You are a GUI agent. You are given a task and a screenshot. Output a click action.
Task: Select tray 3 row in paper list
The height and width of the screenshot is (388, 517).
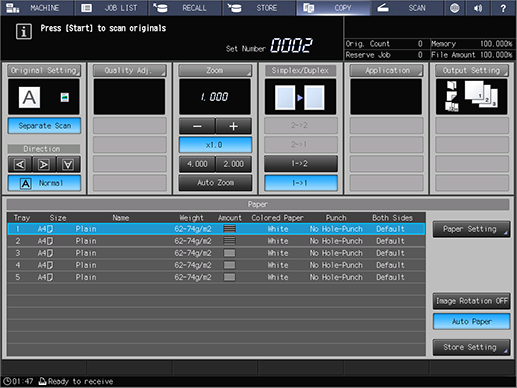216,253
